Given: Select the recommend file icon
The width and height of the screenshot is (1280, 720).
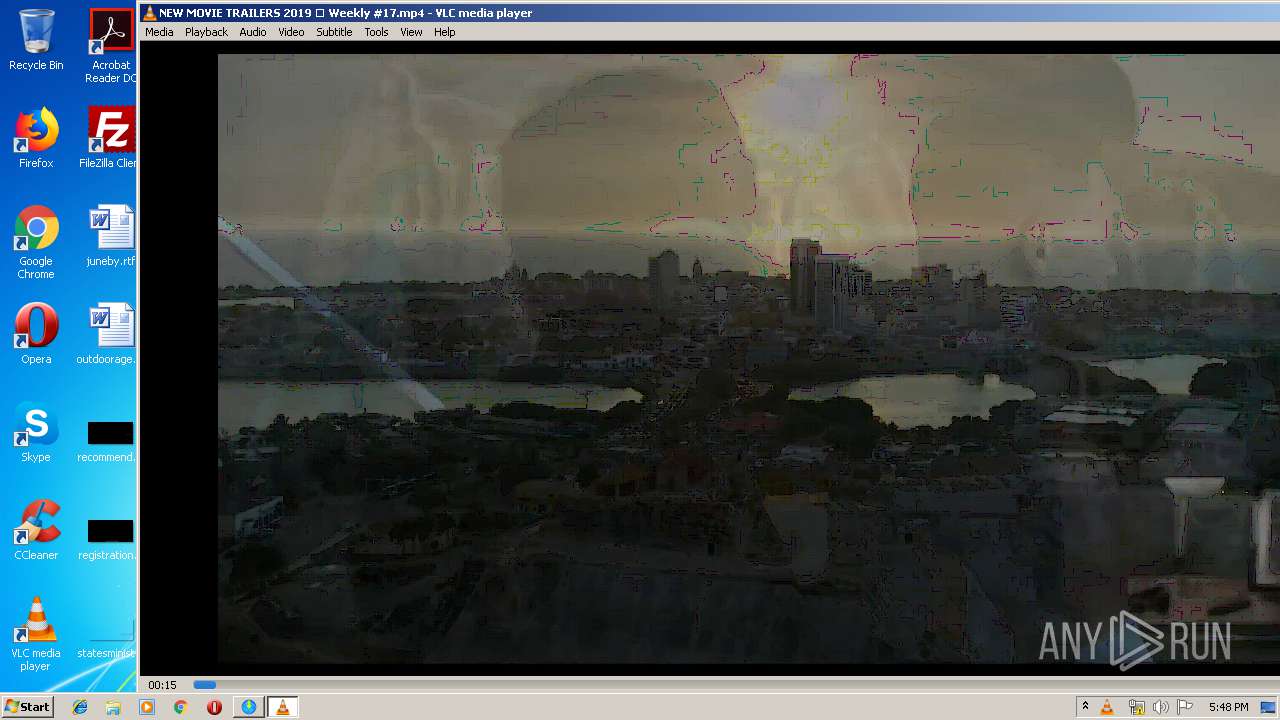Looking at the screenshot, I should [x=107, y=440].
